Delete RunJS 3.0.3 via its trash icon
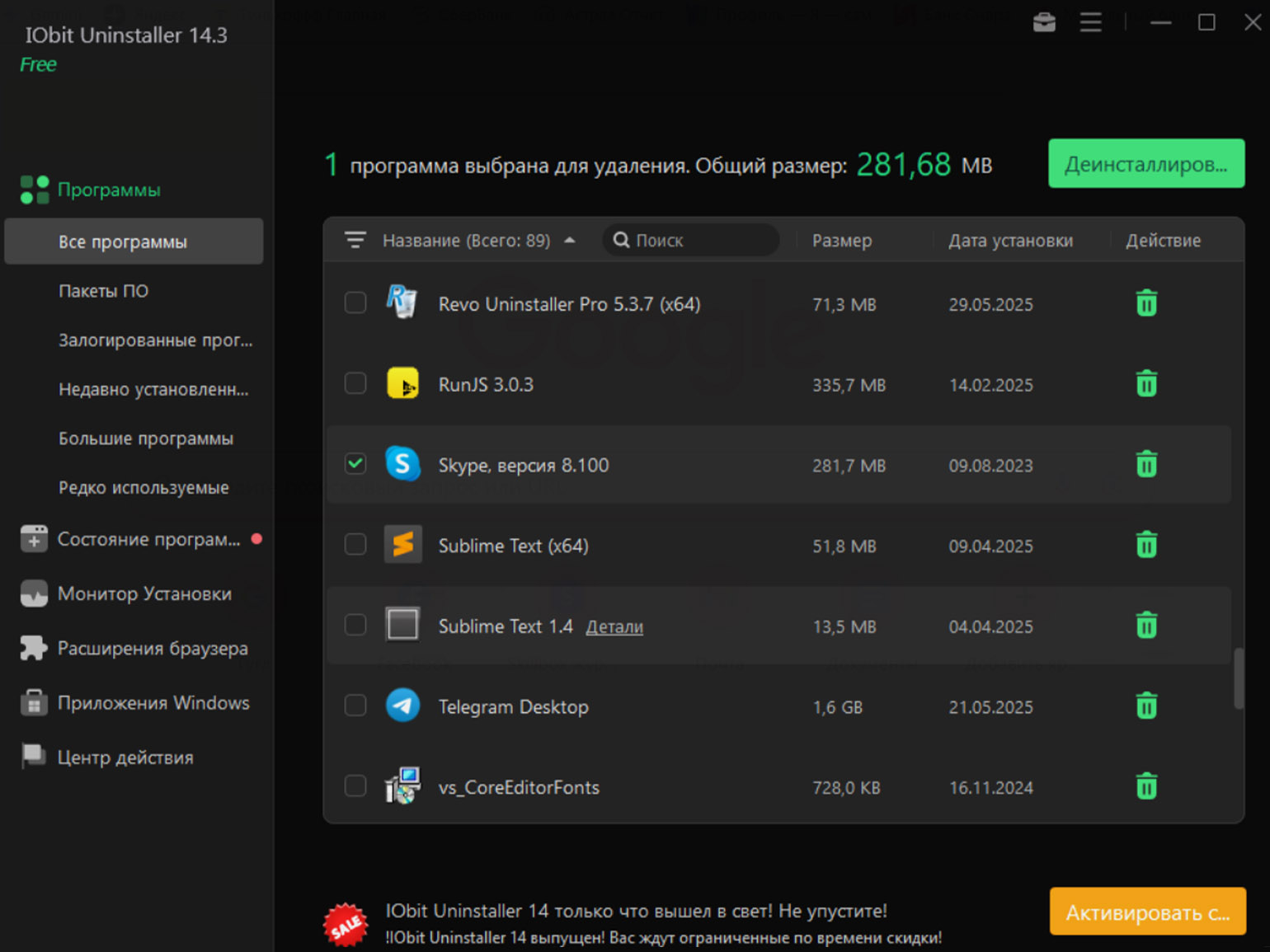 1146,384
